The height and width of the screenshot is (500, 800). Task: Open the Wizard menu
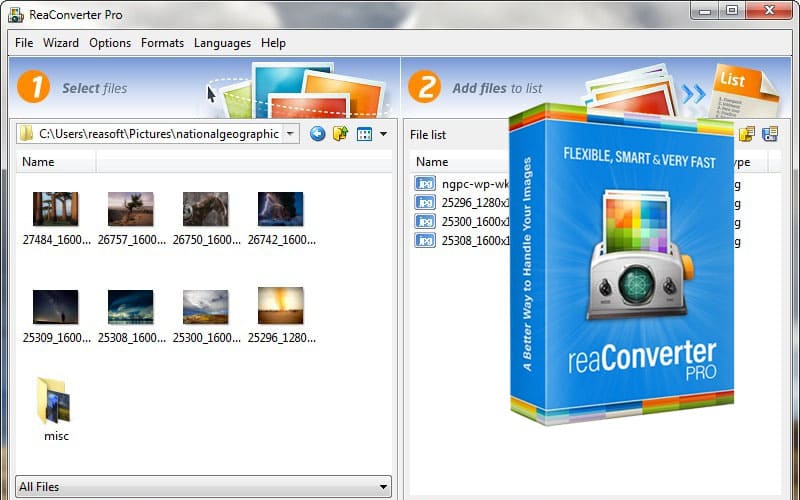coord(61,43)
